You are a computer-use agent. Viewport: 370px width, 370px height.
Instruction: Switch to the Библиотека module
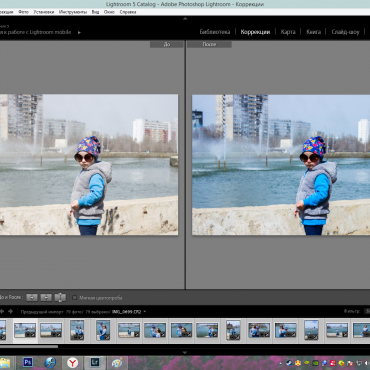tap(215, 32)
